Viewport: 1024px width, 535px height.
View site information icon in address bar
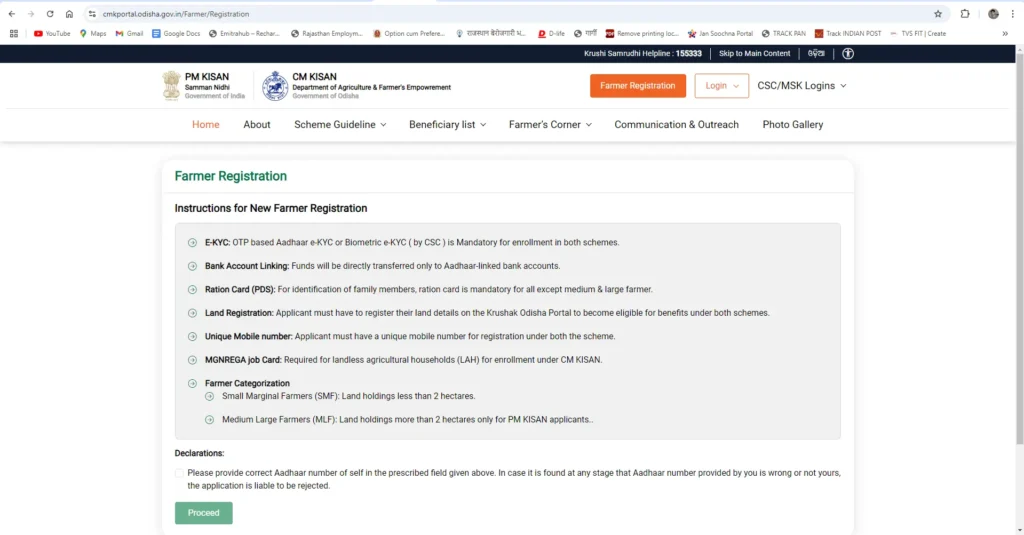pos(92,14)
